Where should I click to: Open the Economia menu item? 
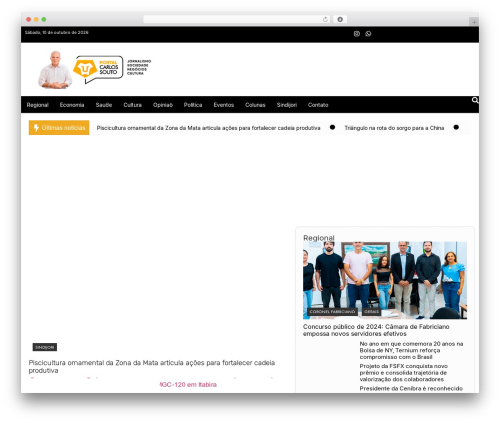72,105
